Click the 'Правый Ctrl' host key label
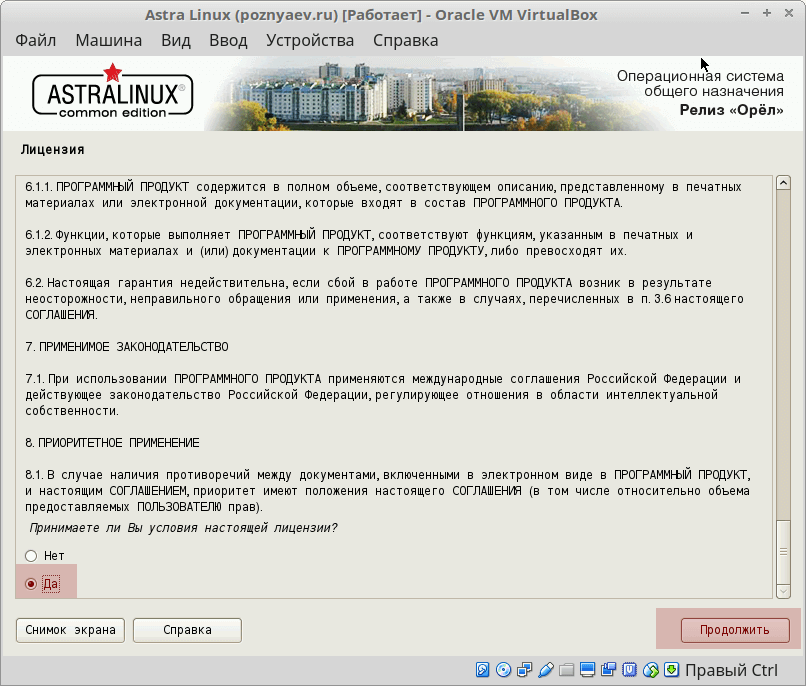Screen dimensions: 806x686 731,670
